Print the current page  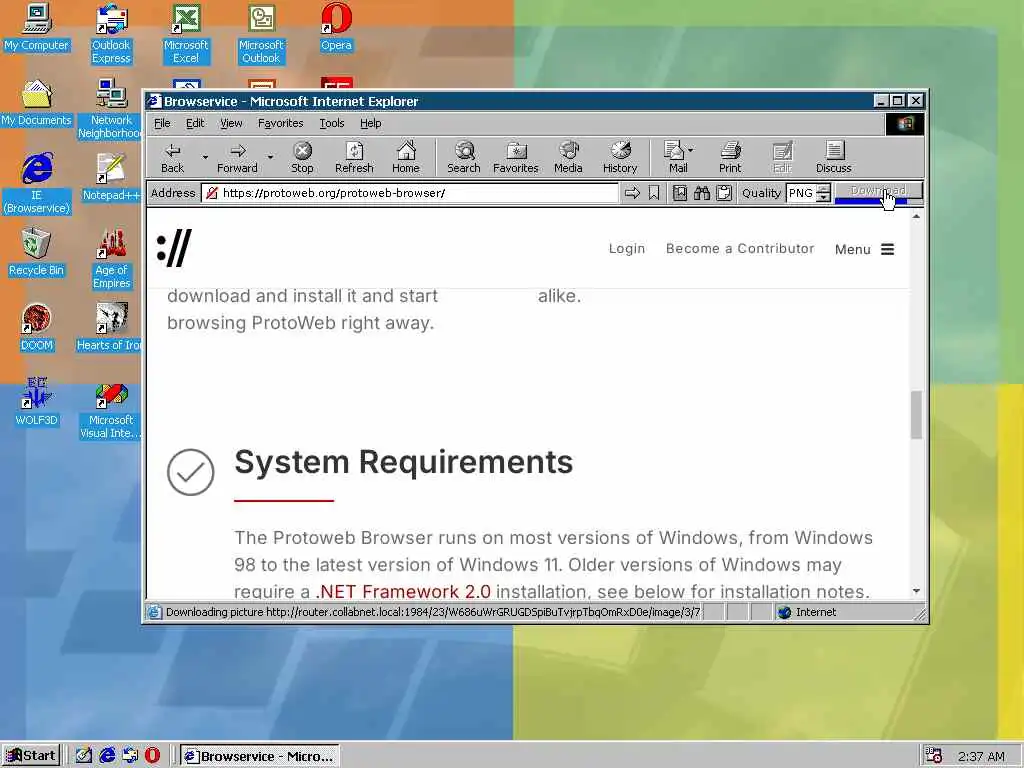(x=730, y=157)
